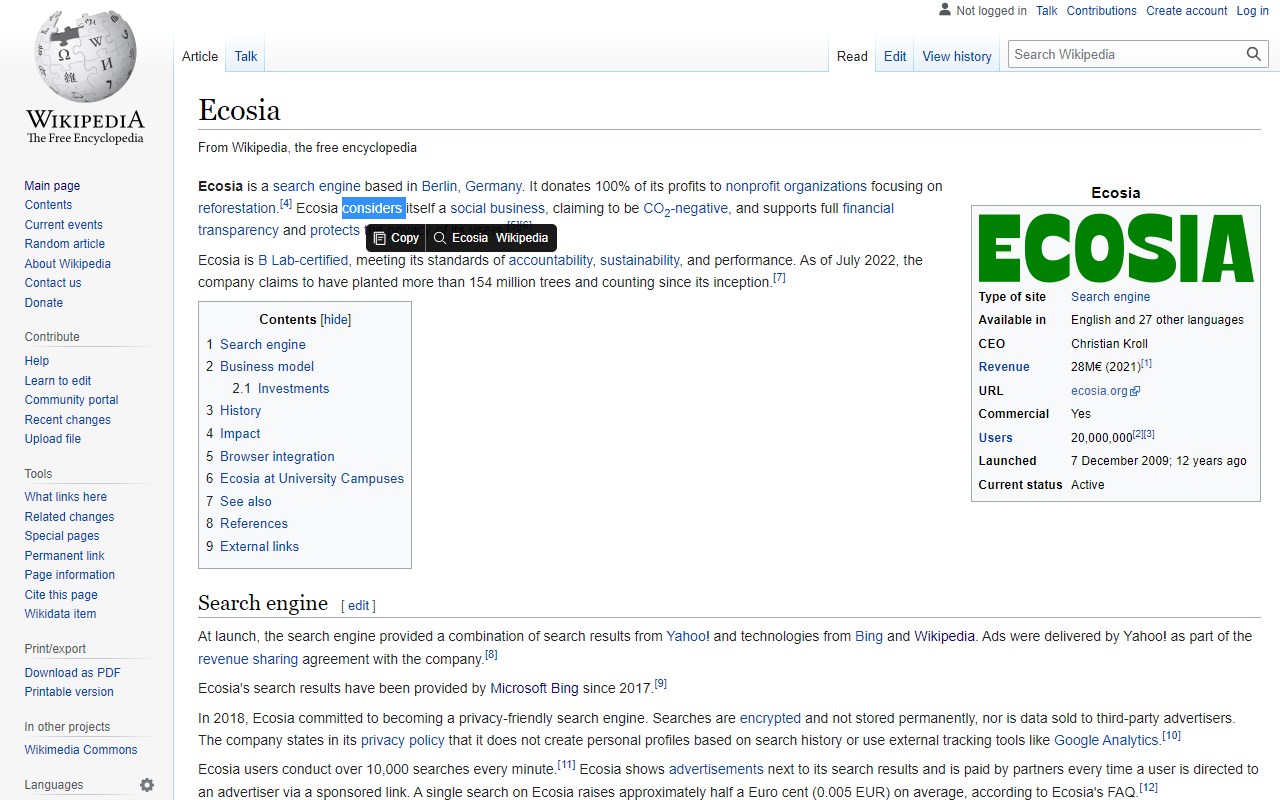The height and width of the screenshot is (800, 1280).
Task: Click Download as PDF
Action: (x=73, y=673)
